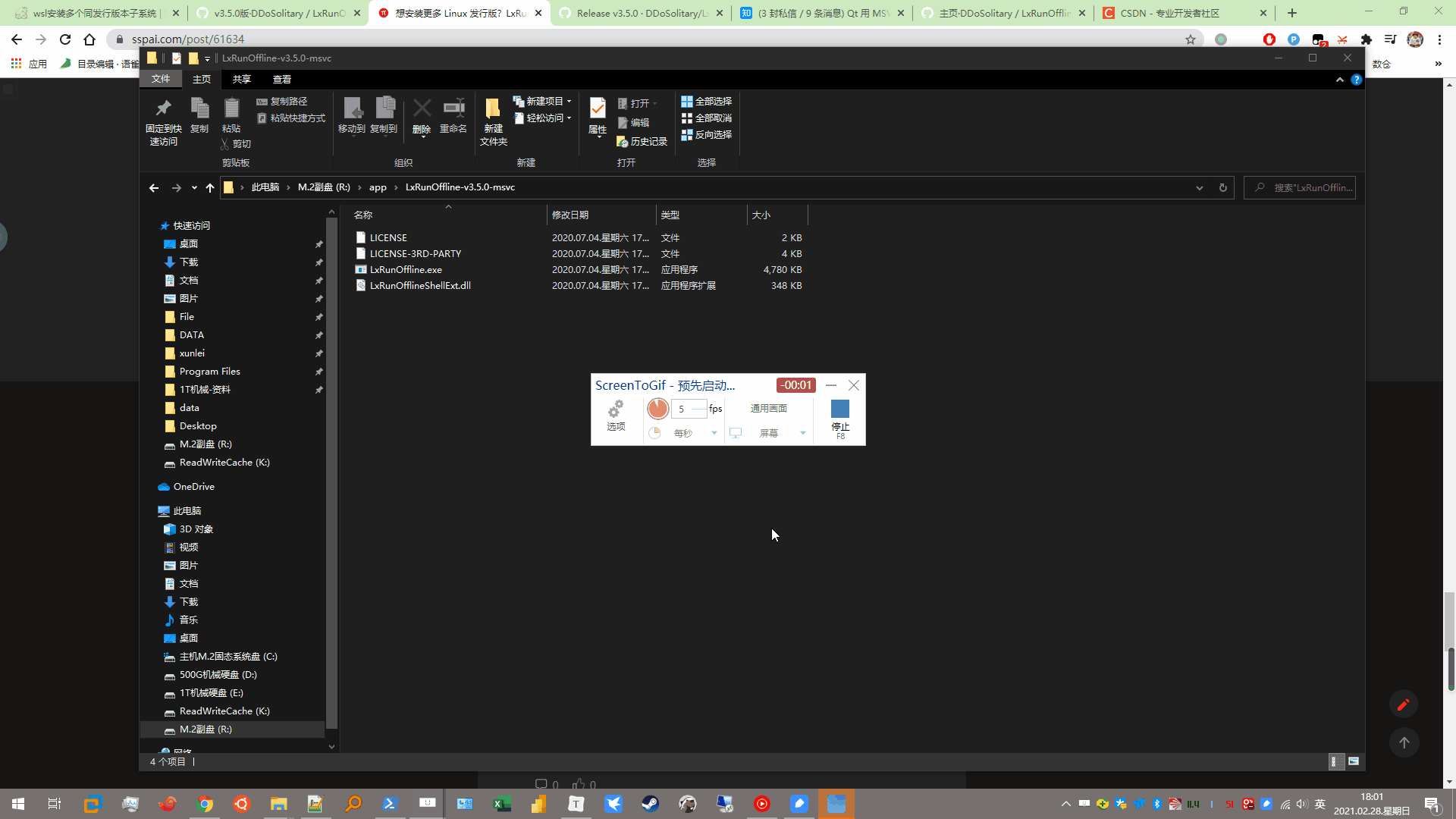1456x819 pixels.
Task: Collapse the ribbon using the chevron
Action: [1340, 79]
